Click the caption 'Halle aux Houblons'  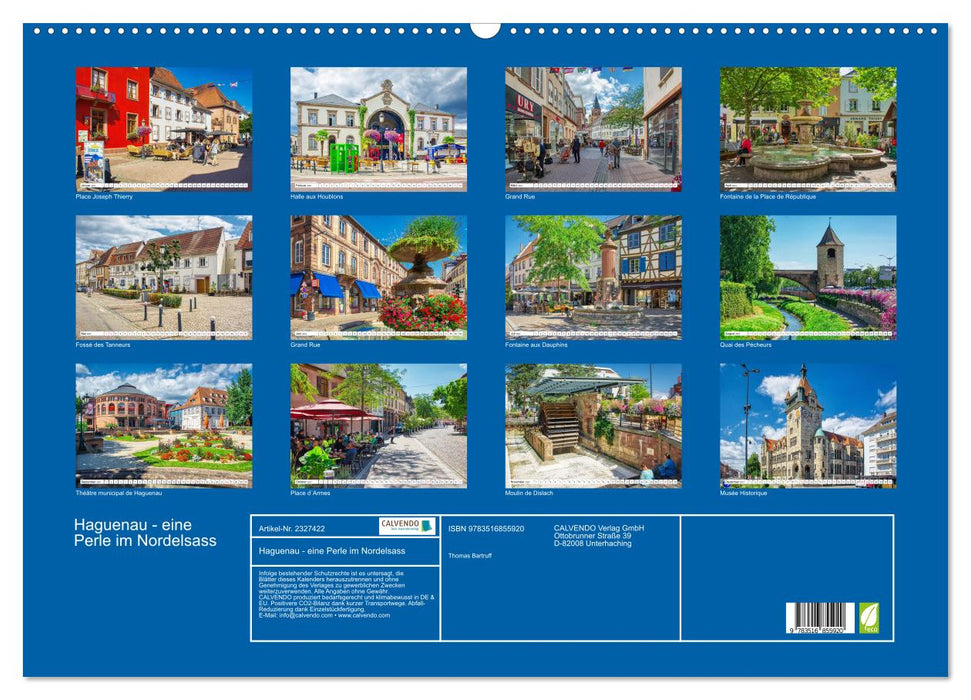(x=316, y=196)
